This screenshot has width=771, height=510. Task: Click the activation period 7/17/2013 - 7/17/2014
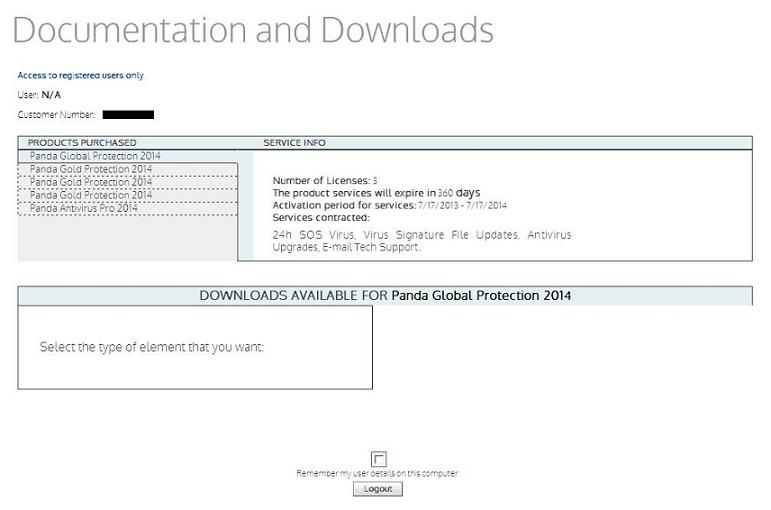tap(462, 205)
